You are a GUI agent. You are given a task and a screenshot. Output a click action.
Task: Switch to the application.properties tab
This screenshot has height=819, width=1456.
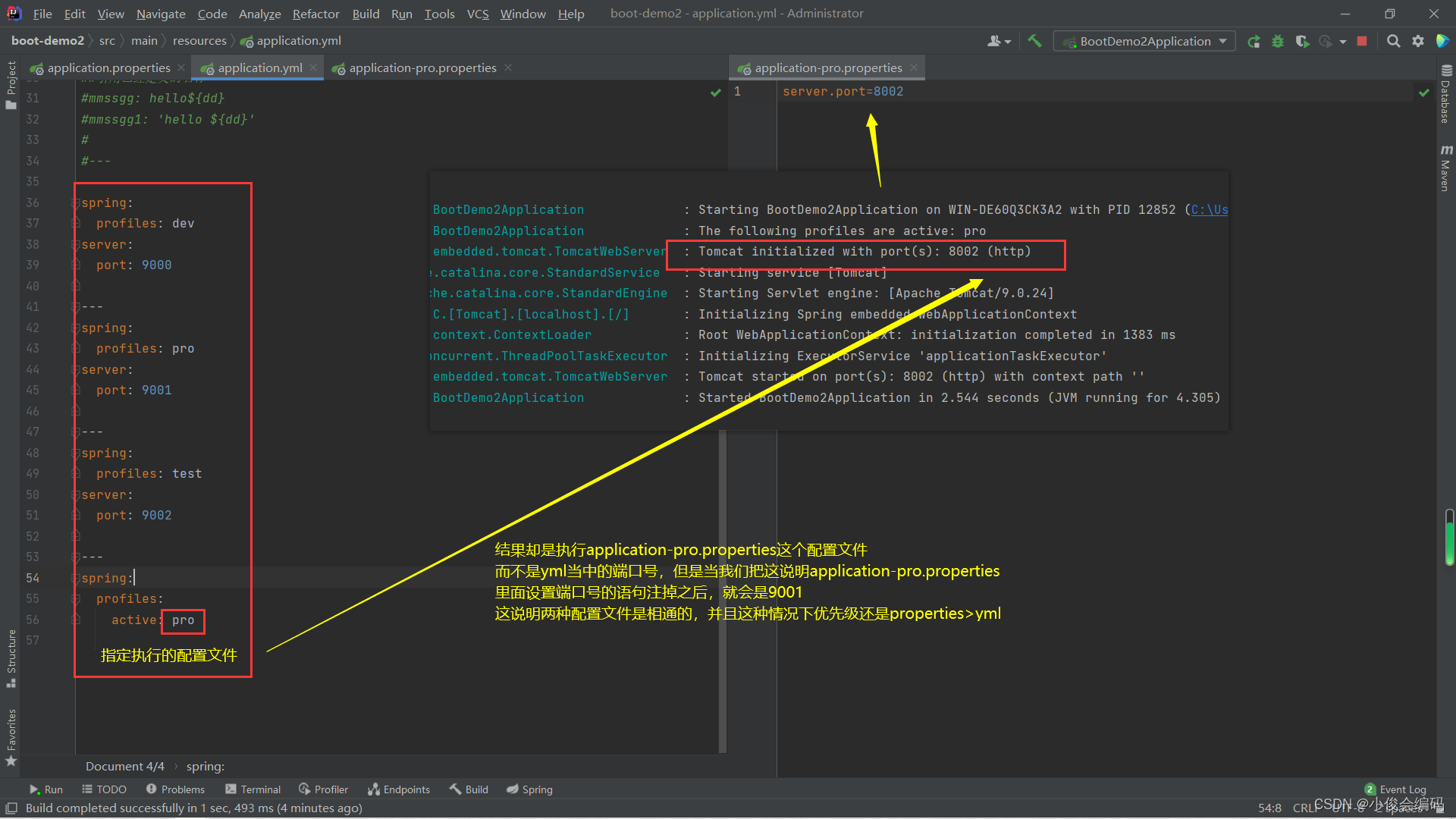[x=106, y=67]
